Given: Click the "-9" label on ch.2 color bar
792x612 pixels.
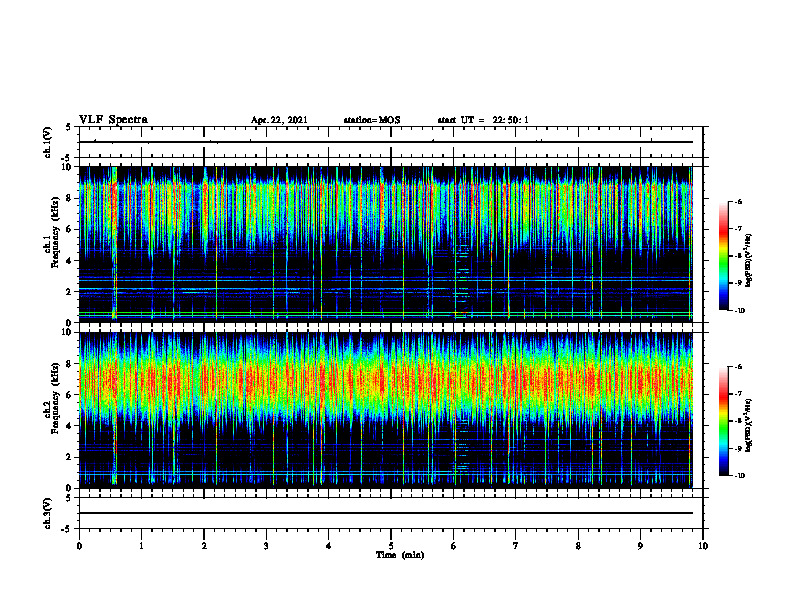Looking at the screenshot, I should [738, 448].
